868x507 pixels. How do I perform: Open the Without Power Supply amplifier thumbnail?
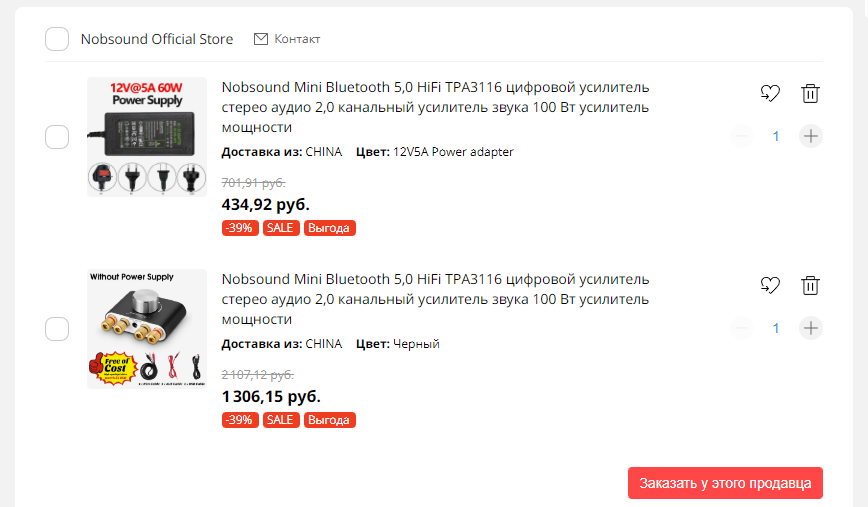tap(147, 328)
